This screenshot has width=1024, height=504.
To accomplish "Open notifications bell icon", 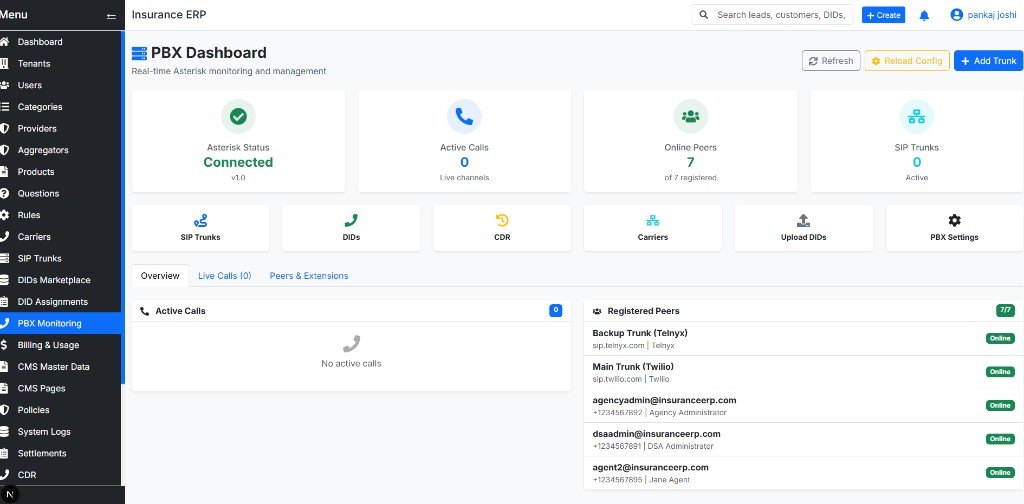I will [x=924, y=15].
